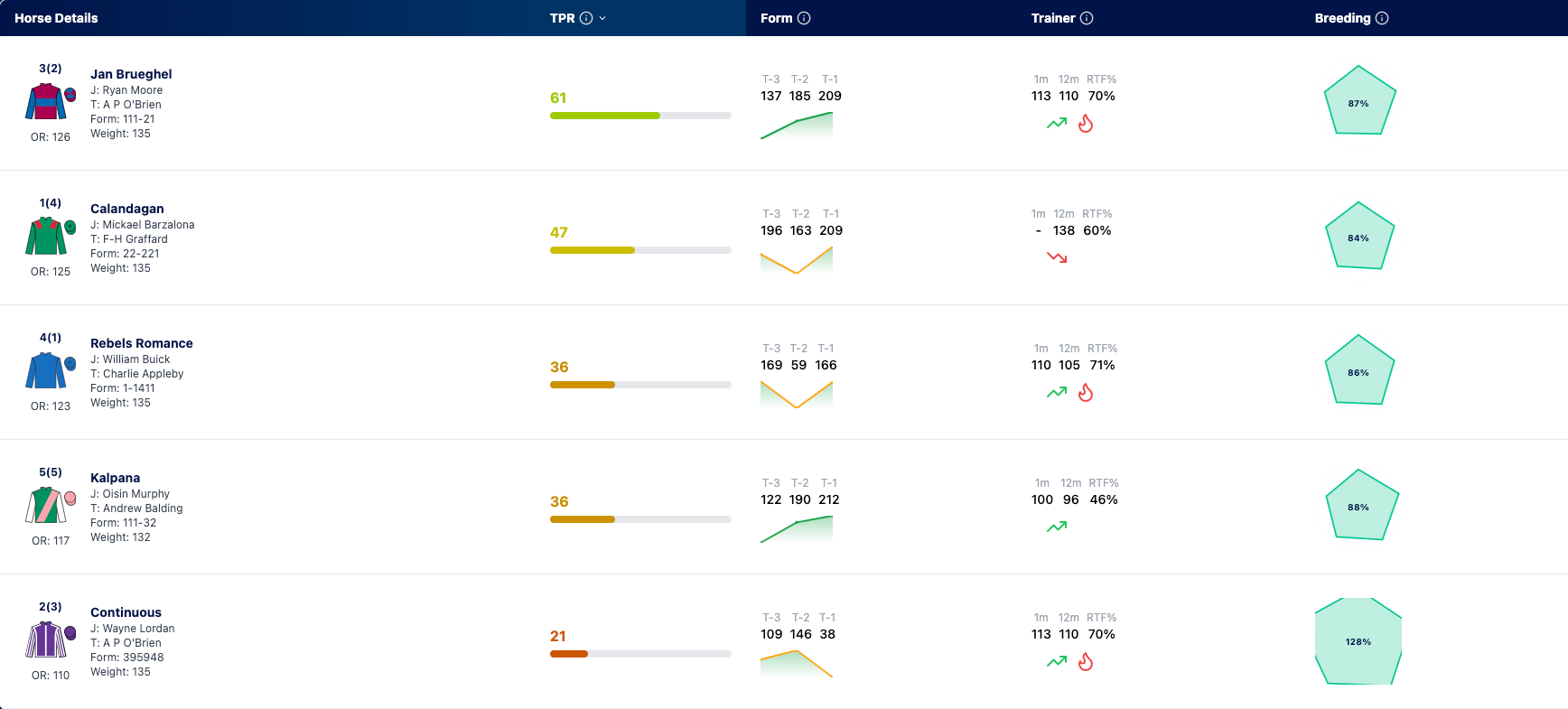Select the TPR column header
Screen dimensions: 1568x709
[562, 18]
